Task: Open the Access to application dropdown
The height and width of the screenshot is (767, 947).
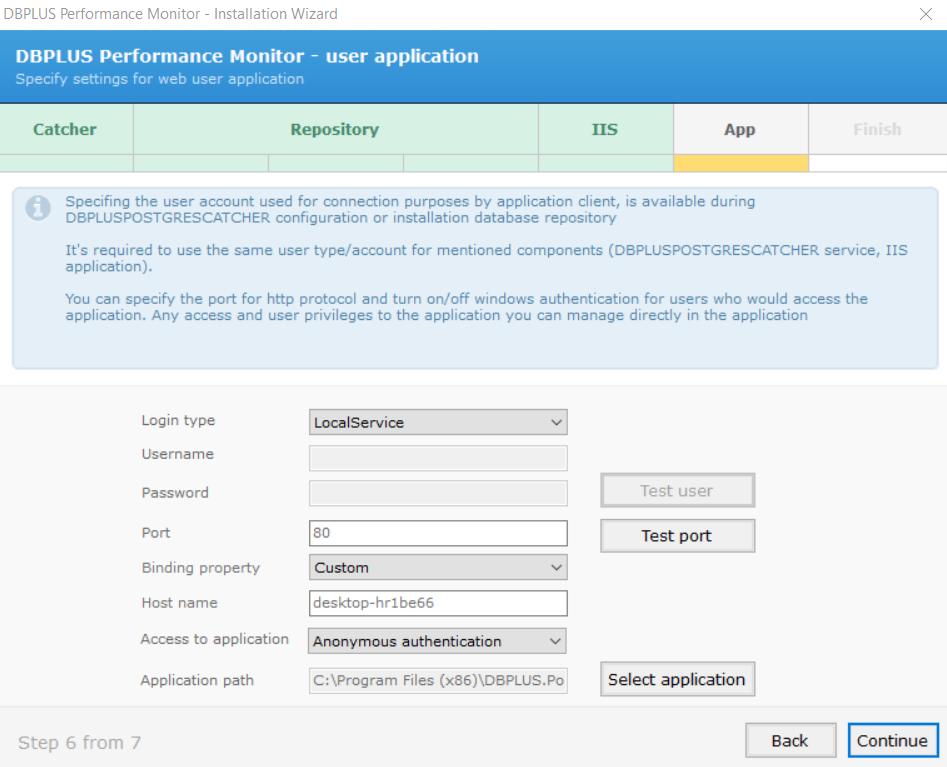Action: click(437, 641)
